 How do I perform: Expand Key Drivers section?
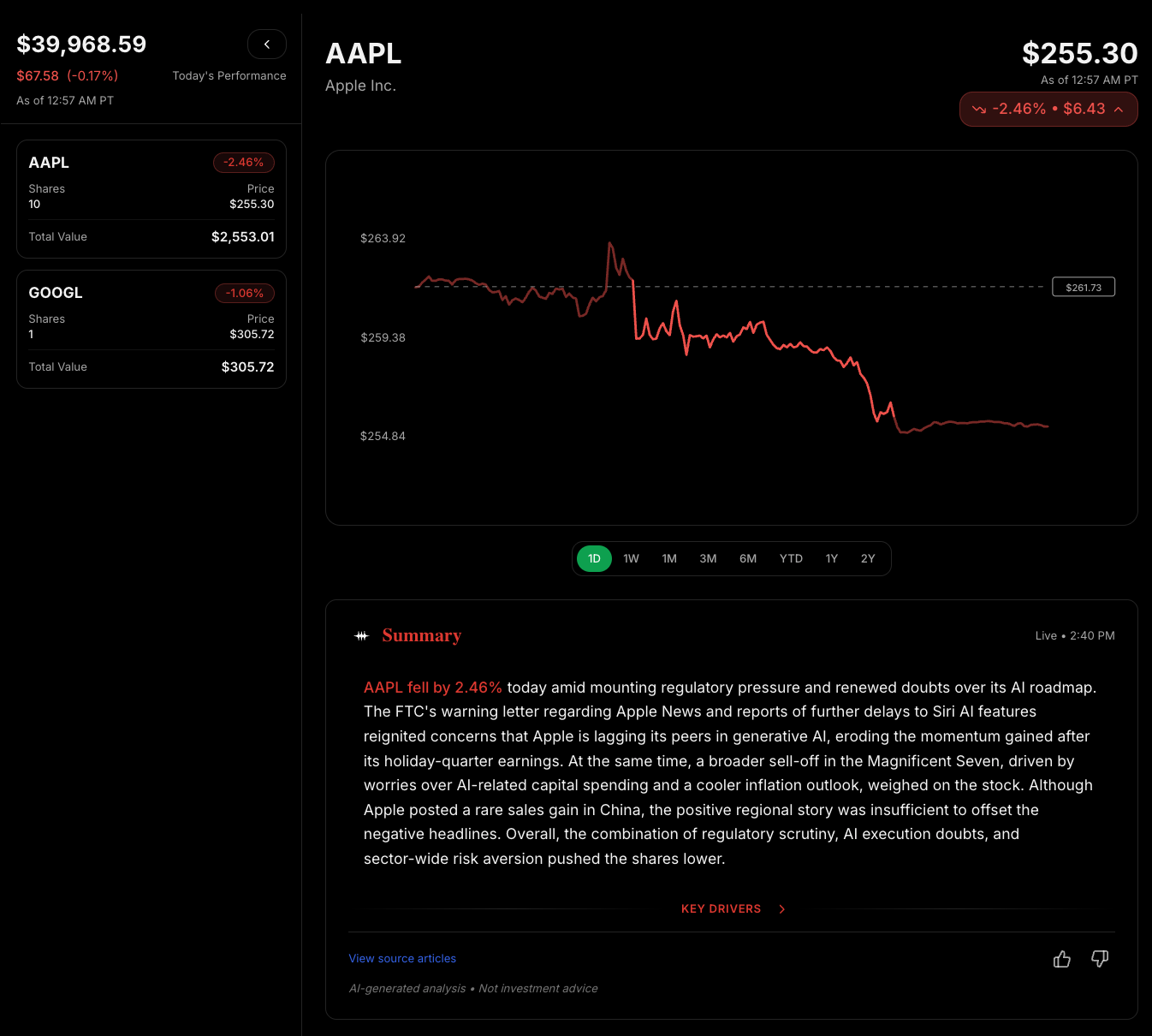point(733,908)
